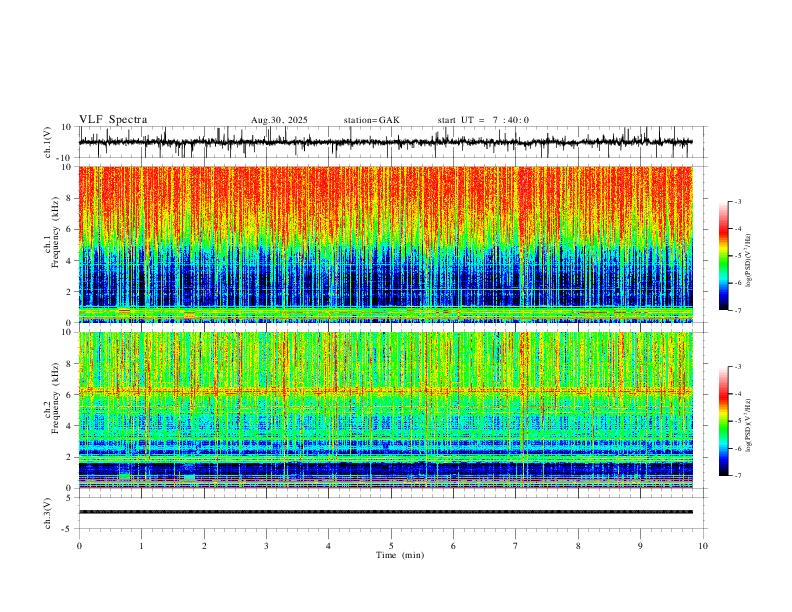Click time axis tick label "3"
Screen dimensions: 792x612
coord(266,546)
